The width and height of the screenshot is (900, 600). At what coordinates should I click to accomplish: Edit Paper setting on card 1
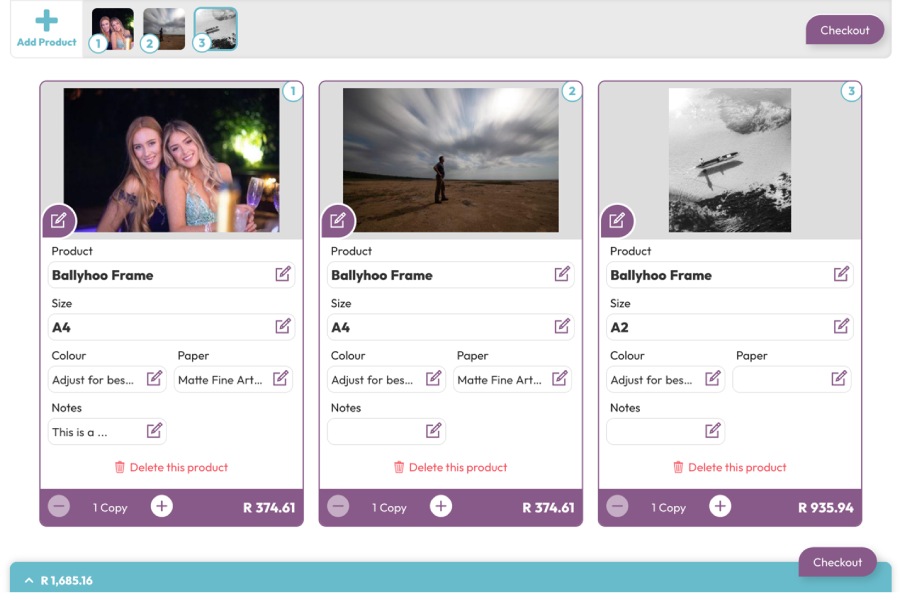tap(280, 378)
